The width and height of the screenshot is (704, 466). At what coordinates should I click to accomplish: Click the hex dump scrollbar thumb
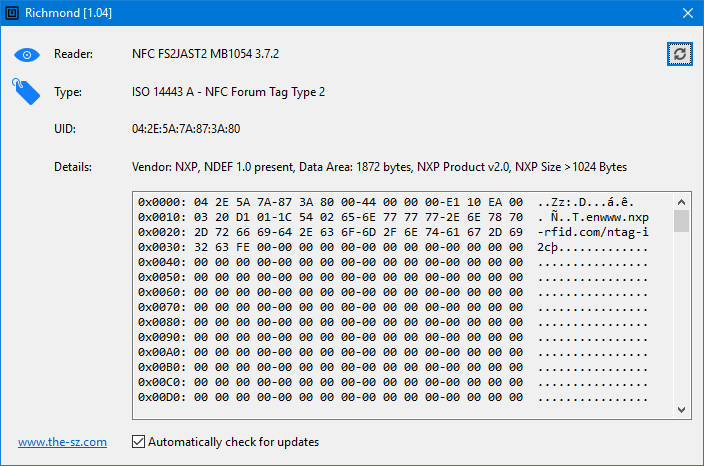pos(681,221)
